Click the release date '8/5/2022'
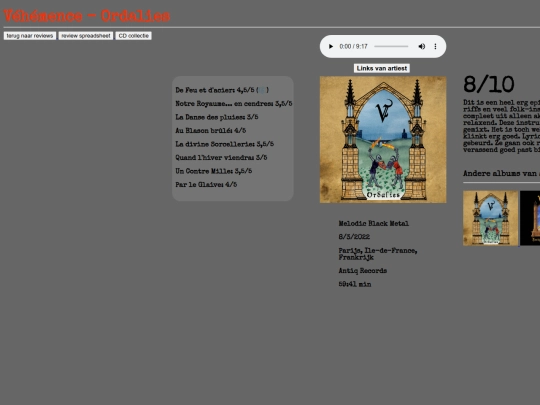Screen dimensions: 540x405 (354, 237)
